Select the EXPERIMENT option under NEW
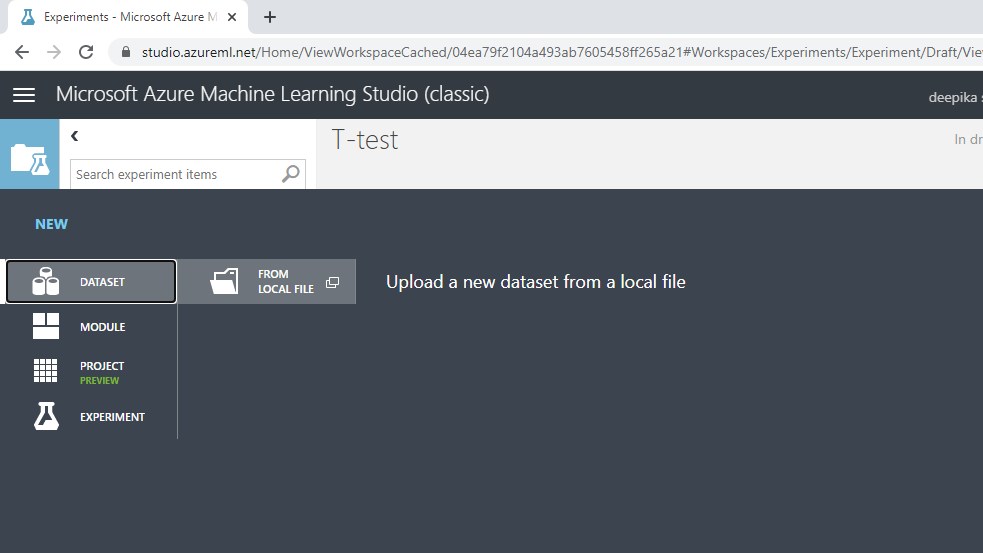 point(91,417)
